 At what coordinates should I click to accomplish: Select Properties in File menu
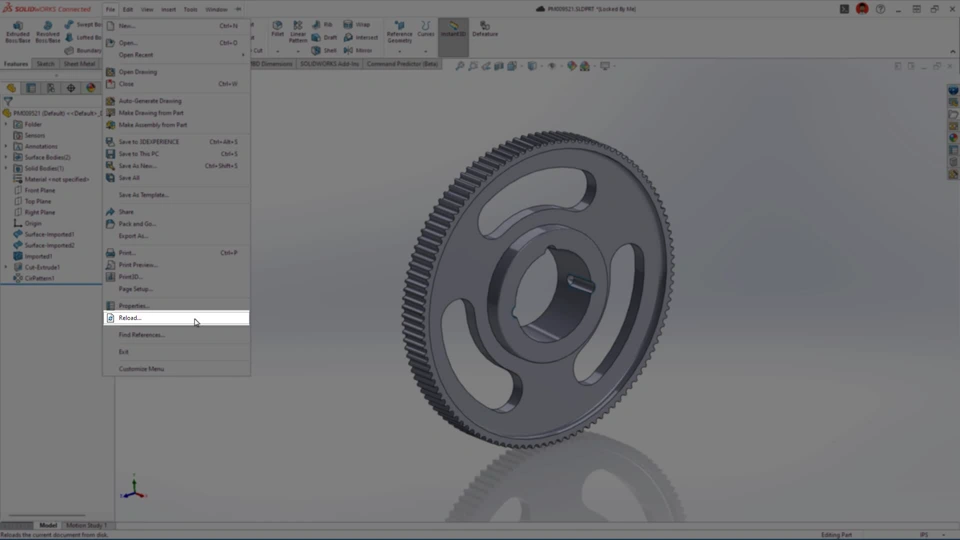click(176, 306)
